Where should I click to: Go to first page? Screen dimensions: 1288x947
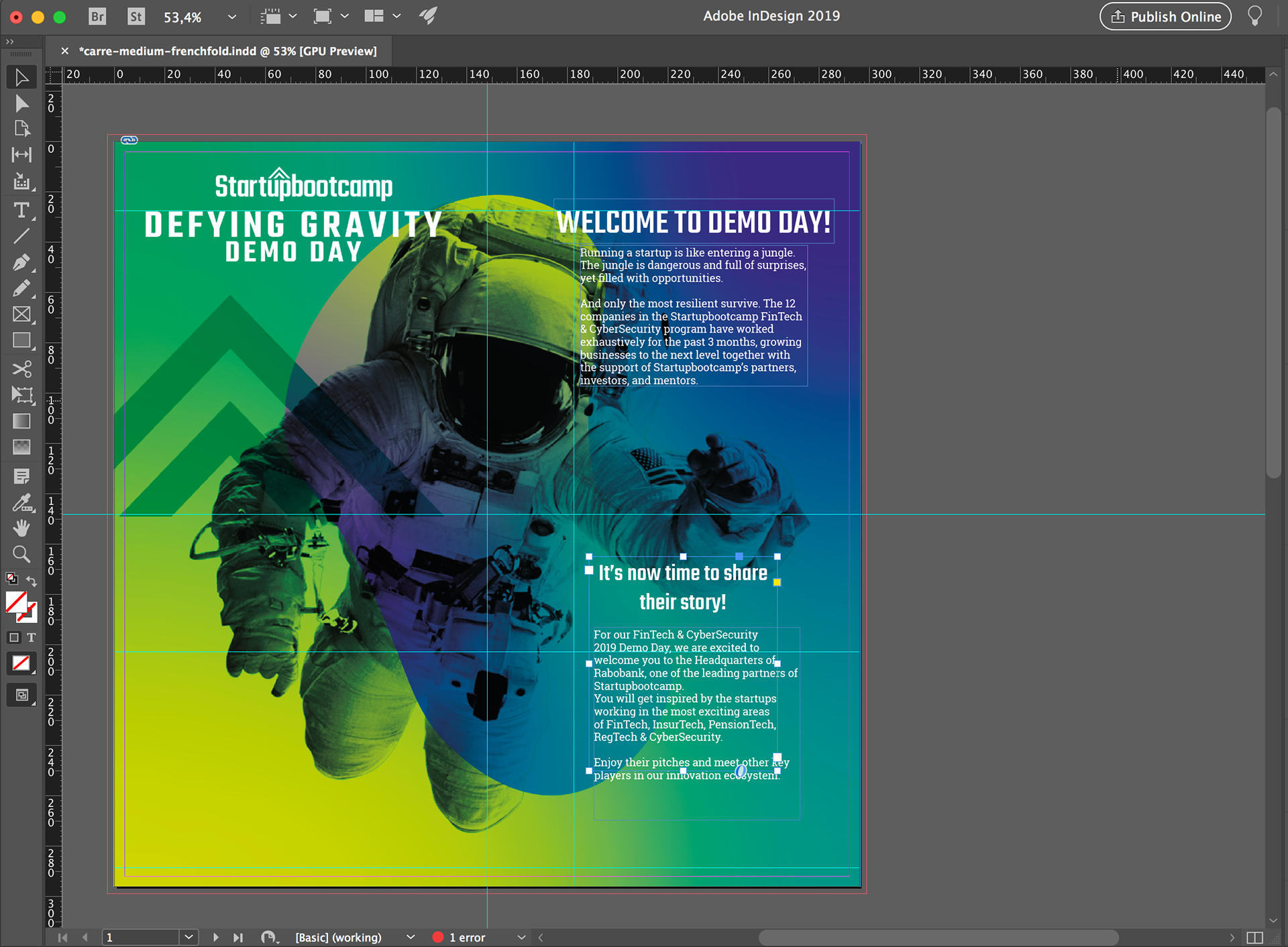pyautogui.click(x=62, y=937)
